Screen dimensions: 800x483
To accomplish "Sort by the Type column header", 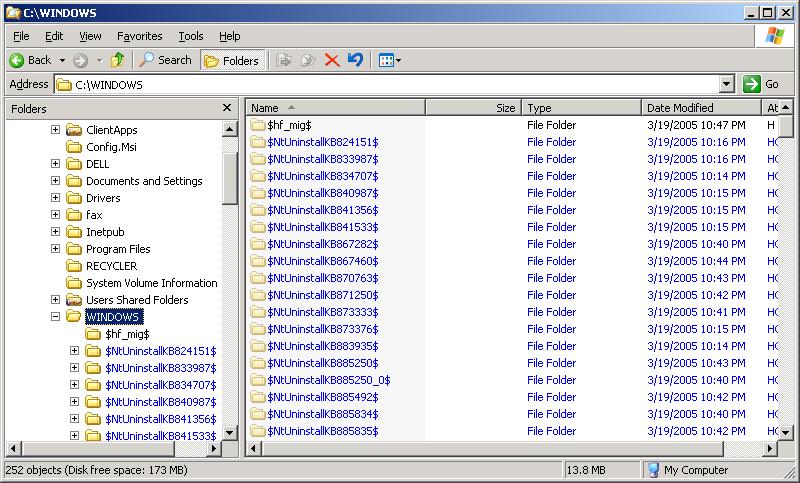I will 581,108.
